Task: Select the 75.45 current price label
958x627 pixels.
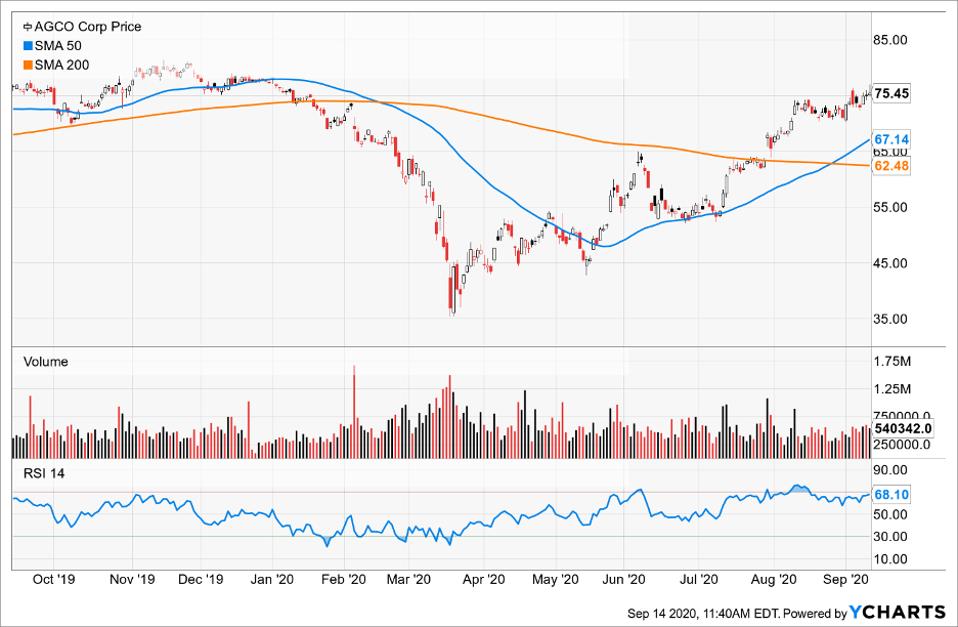Action: (891, 94)
